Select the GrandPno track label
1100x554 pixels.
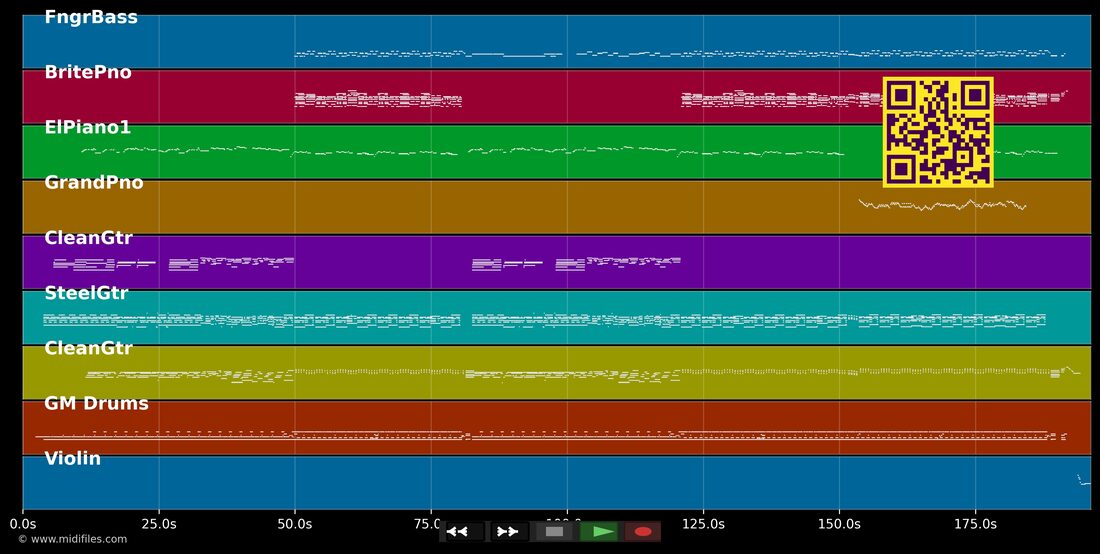pos(94,182)
